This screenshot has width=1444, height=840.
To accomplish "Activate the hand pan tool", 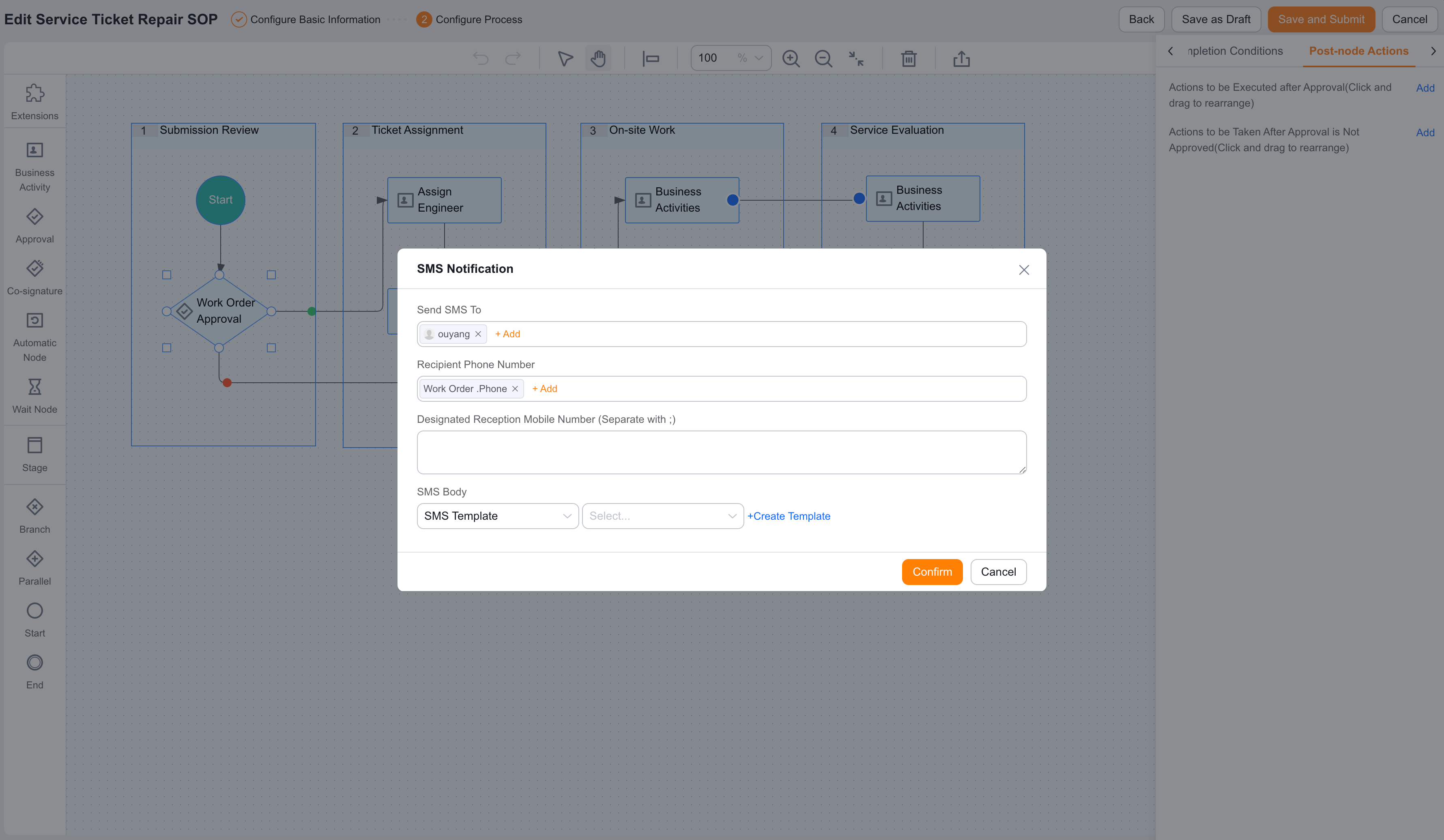I will click(598, 58).
